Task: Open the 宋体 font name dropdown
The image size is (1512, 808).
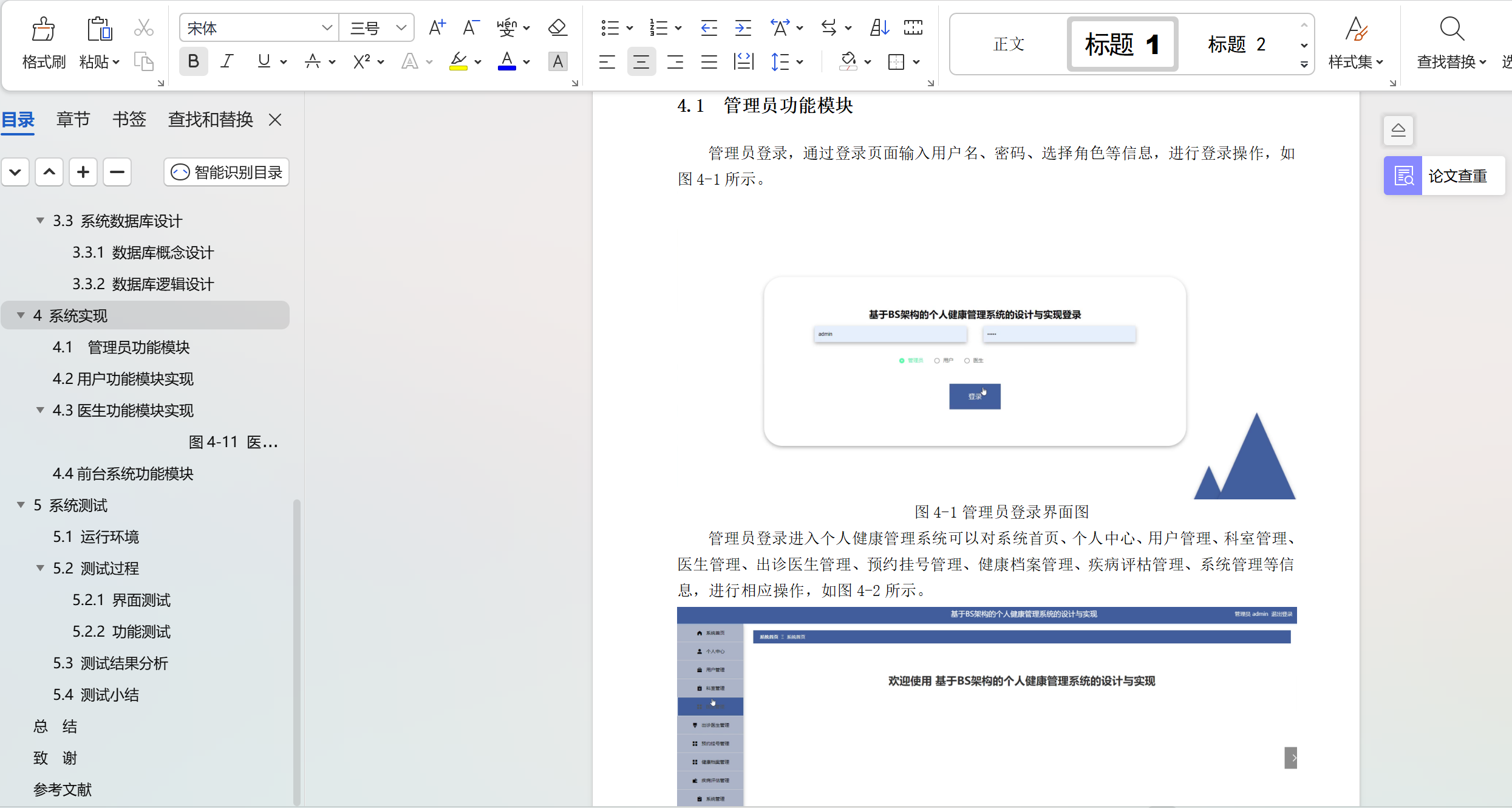Action: 327,28
